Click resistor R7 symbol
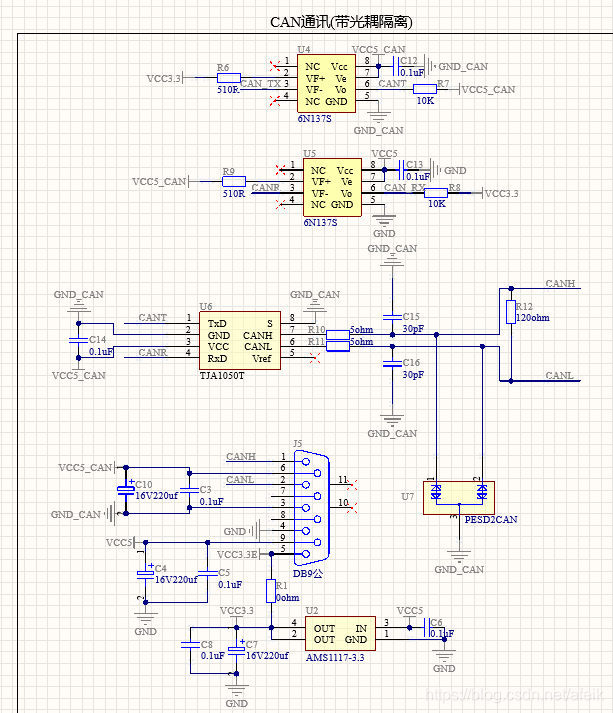This screenshot has width=613, height=713. tap(425, 89)
